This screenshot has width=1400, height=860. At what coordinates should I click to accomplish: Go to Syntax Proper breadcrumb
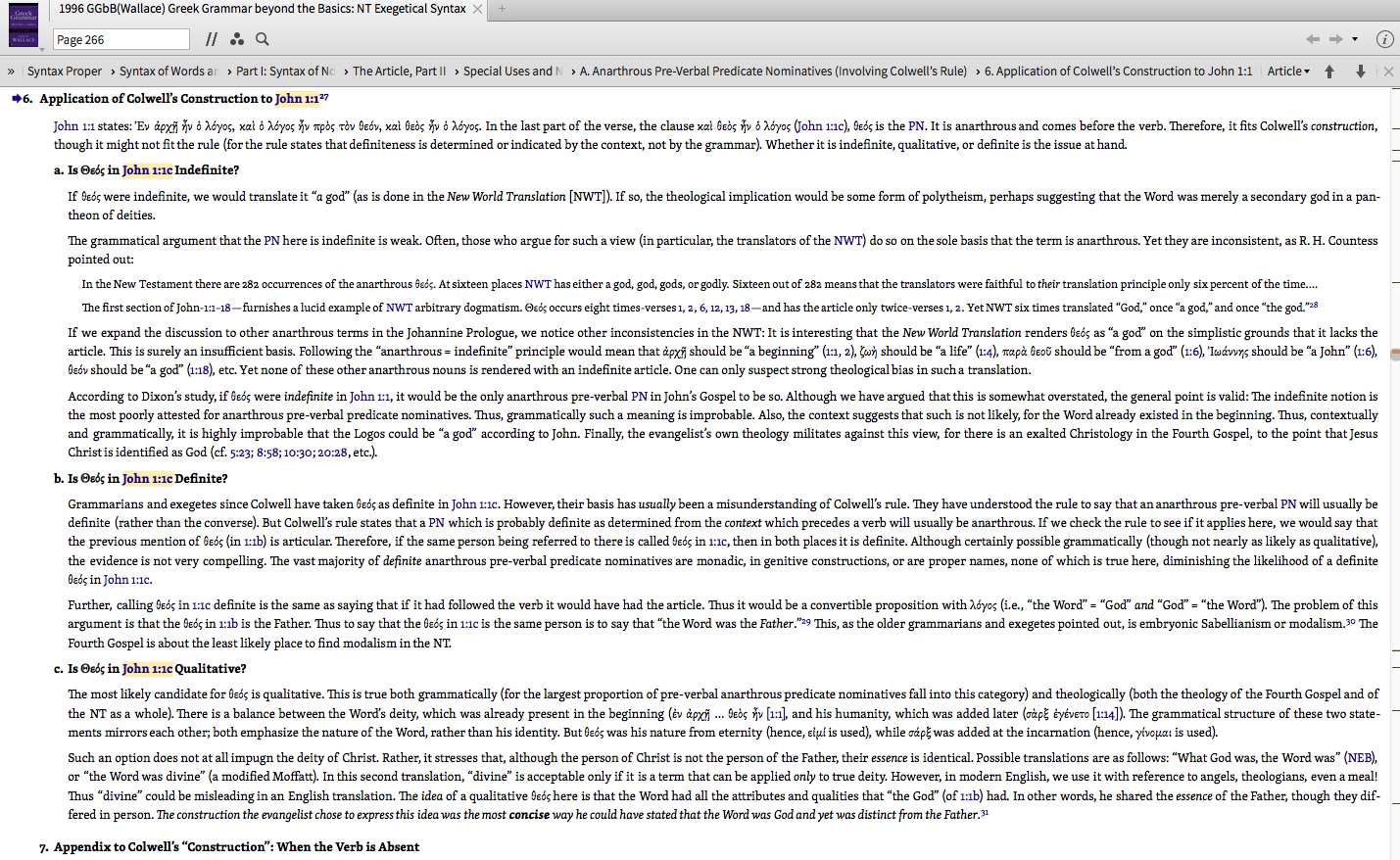65,72
